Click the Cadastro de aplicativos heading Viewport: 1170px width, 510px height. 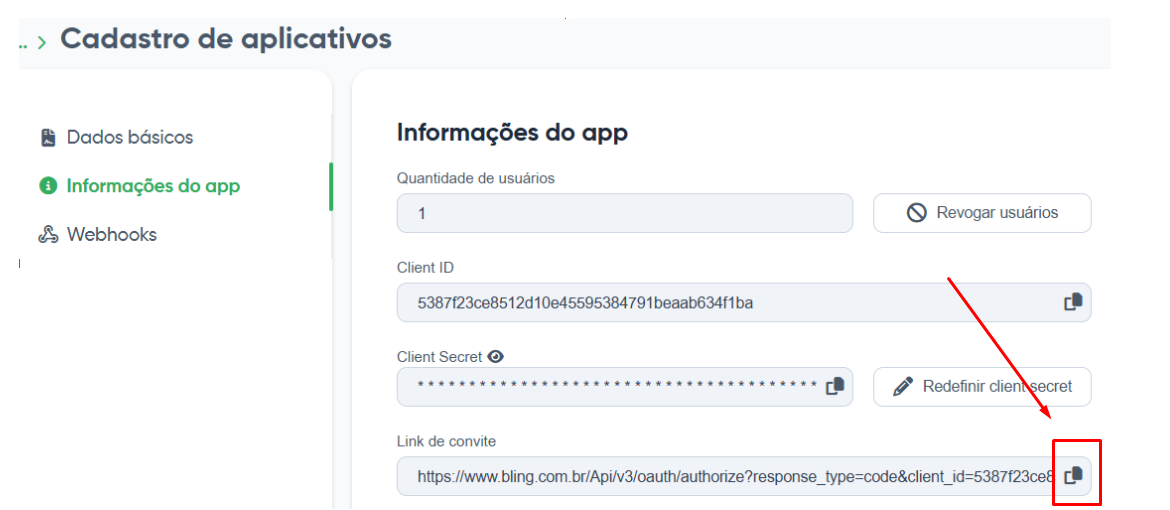pos(226,38)
